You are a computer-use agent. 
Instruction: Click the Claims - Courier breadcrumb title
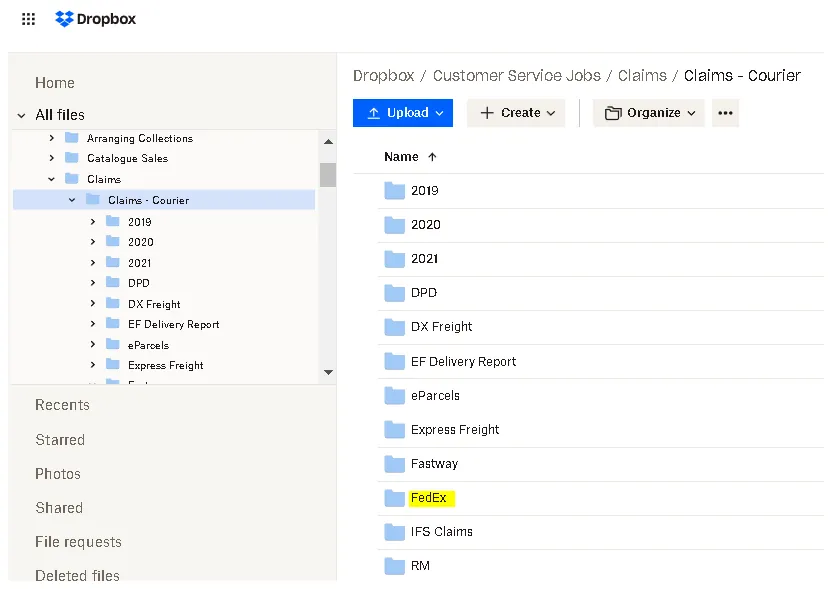tap(742, 76)
